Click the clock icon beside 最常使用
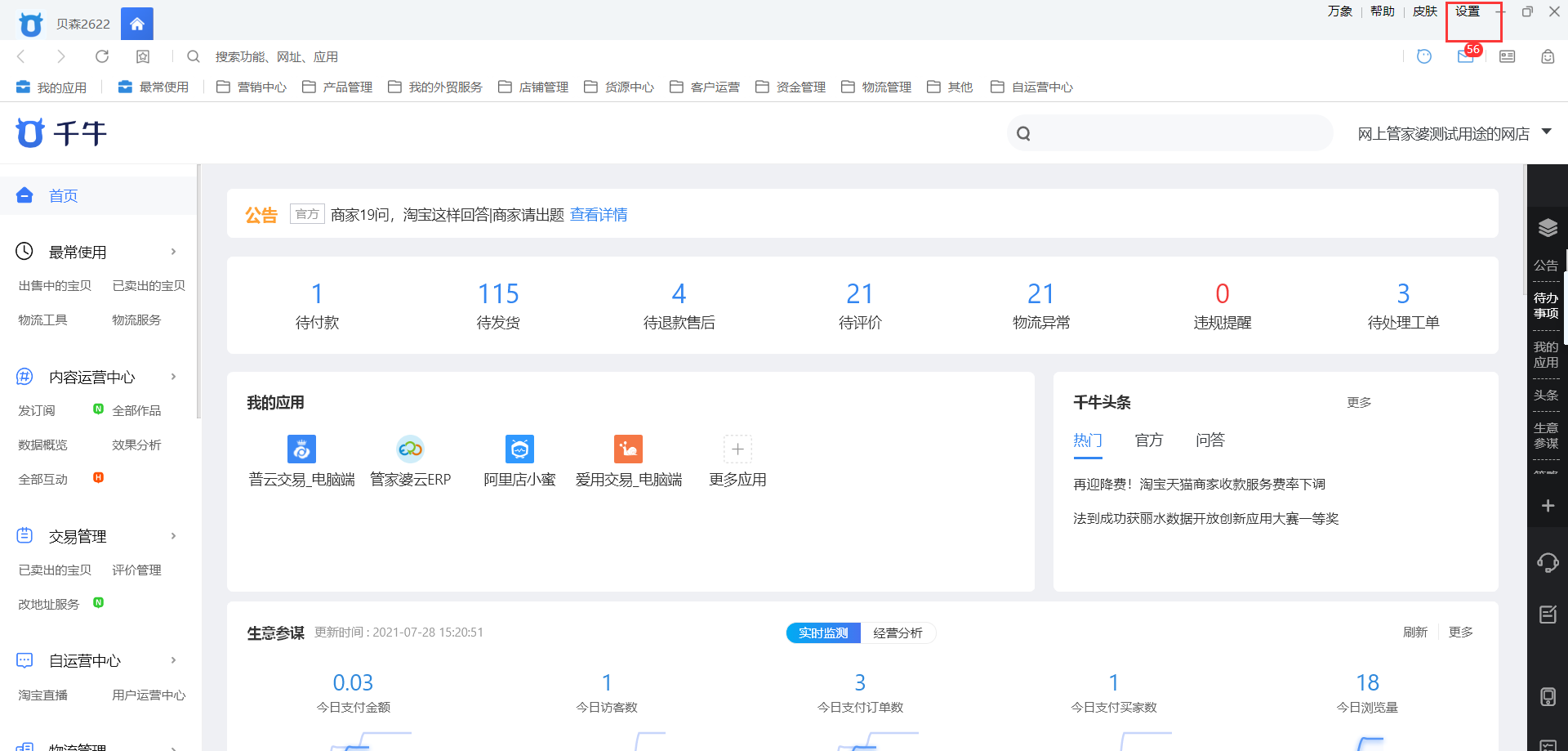The width and height of the screenshot is (1568, 751). click(x=24, y=251)
